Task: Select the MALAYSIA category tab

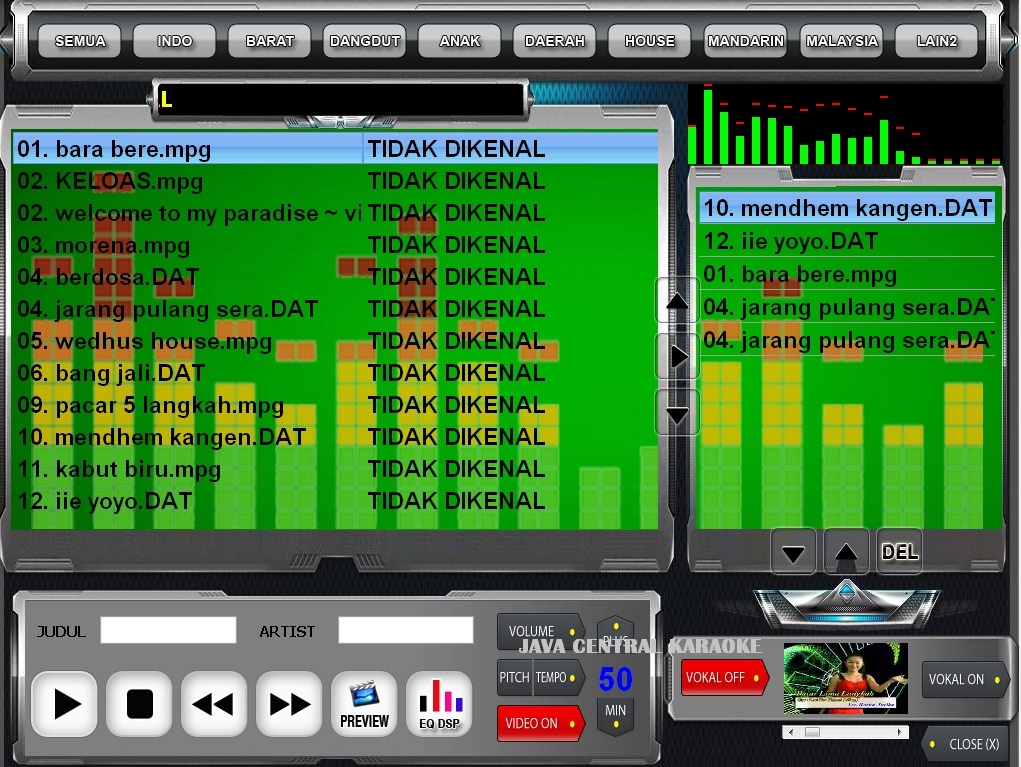Action: point(841,41)
